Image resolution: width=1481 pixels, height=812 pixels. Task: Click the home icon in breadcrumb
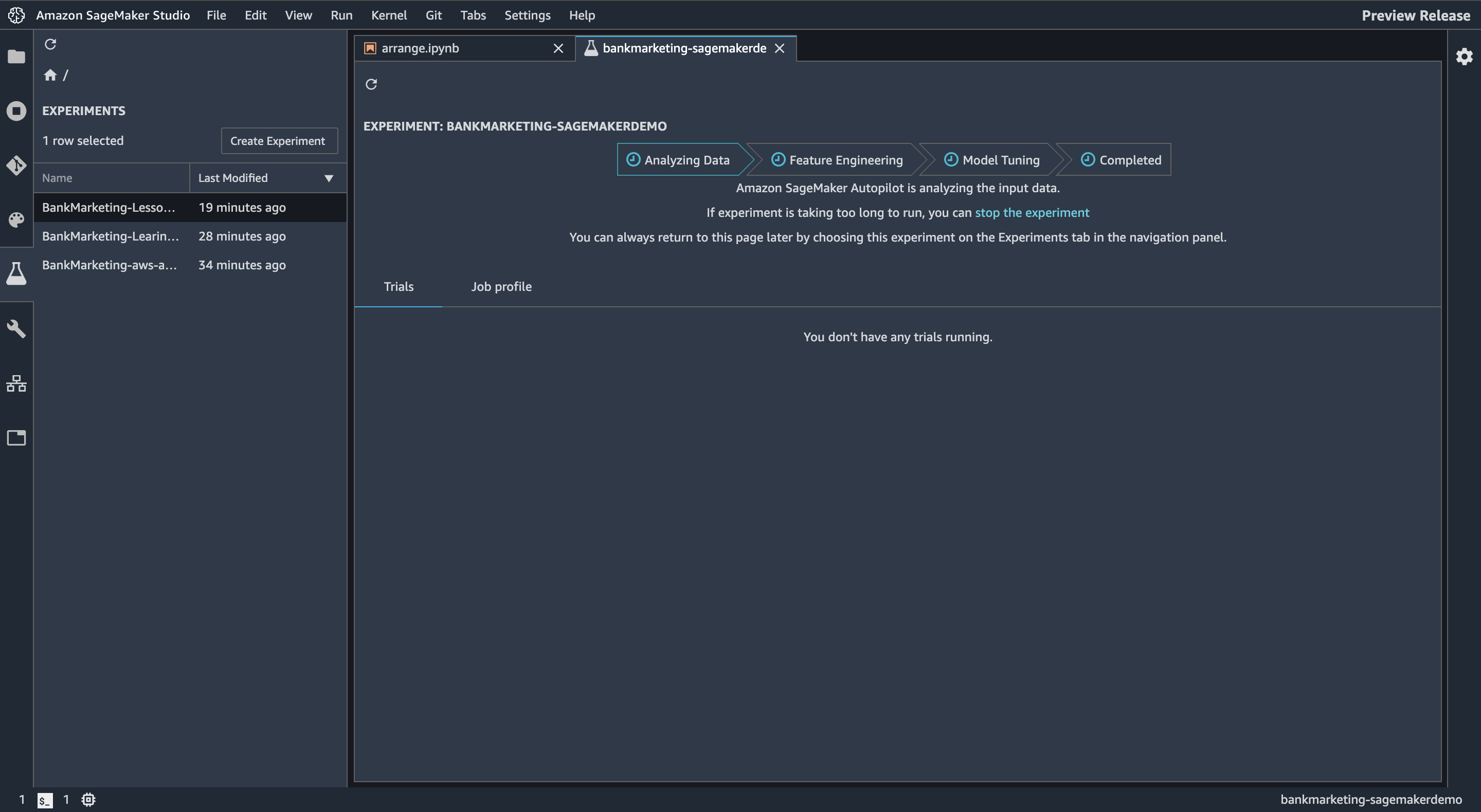(x=50, y=75)
